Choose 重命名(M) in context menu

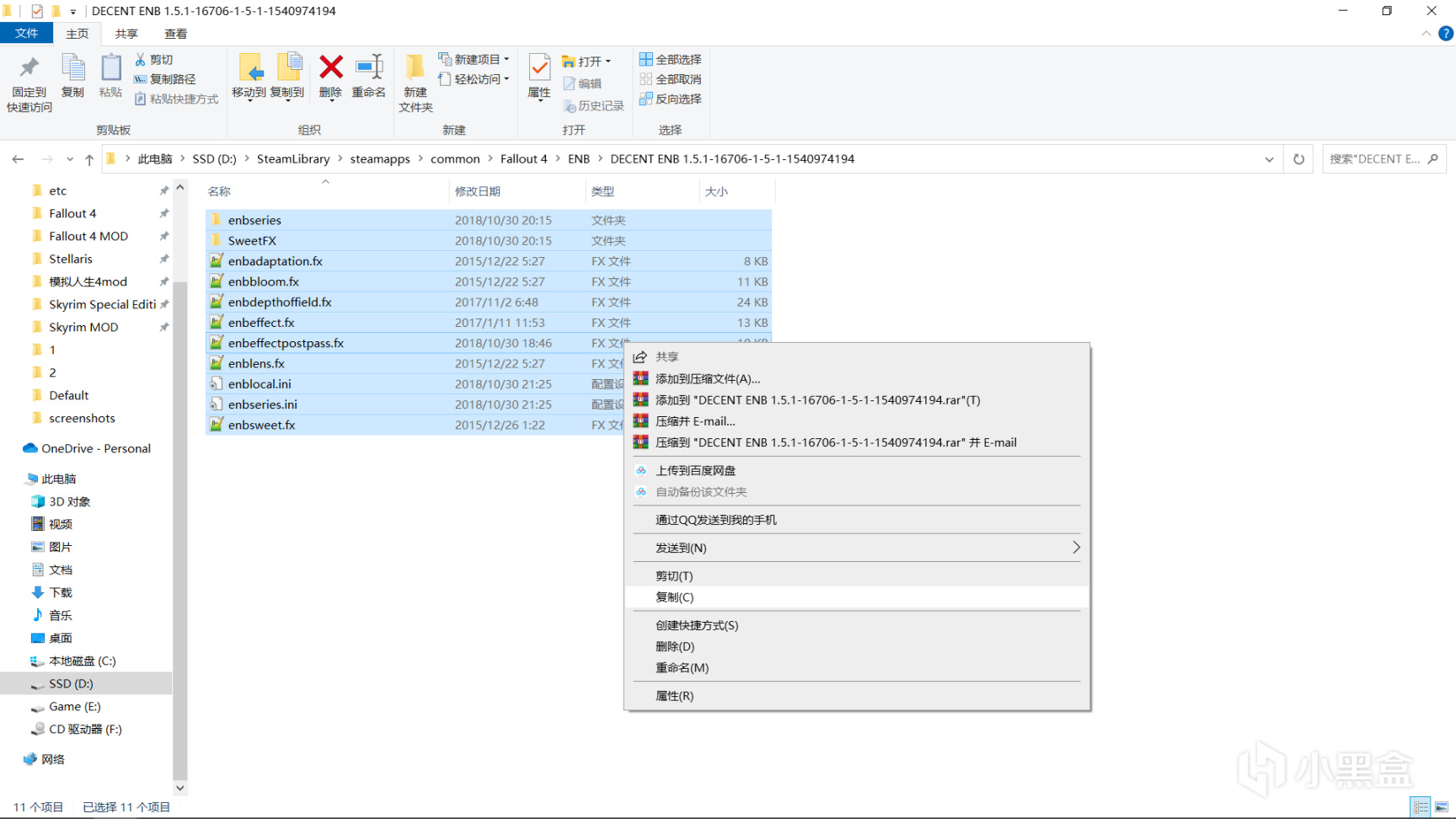857,667
